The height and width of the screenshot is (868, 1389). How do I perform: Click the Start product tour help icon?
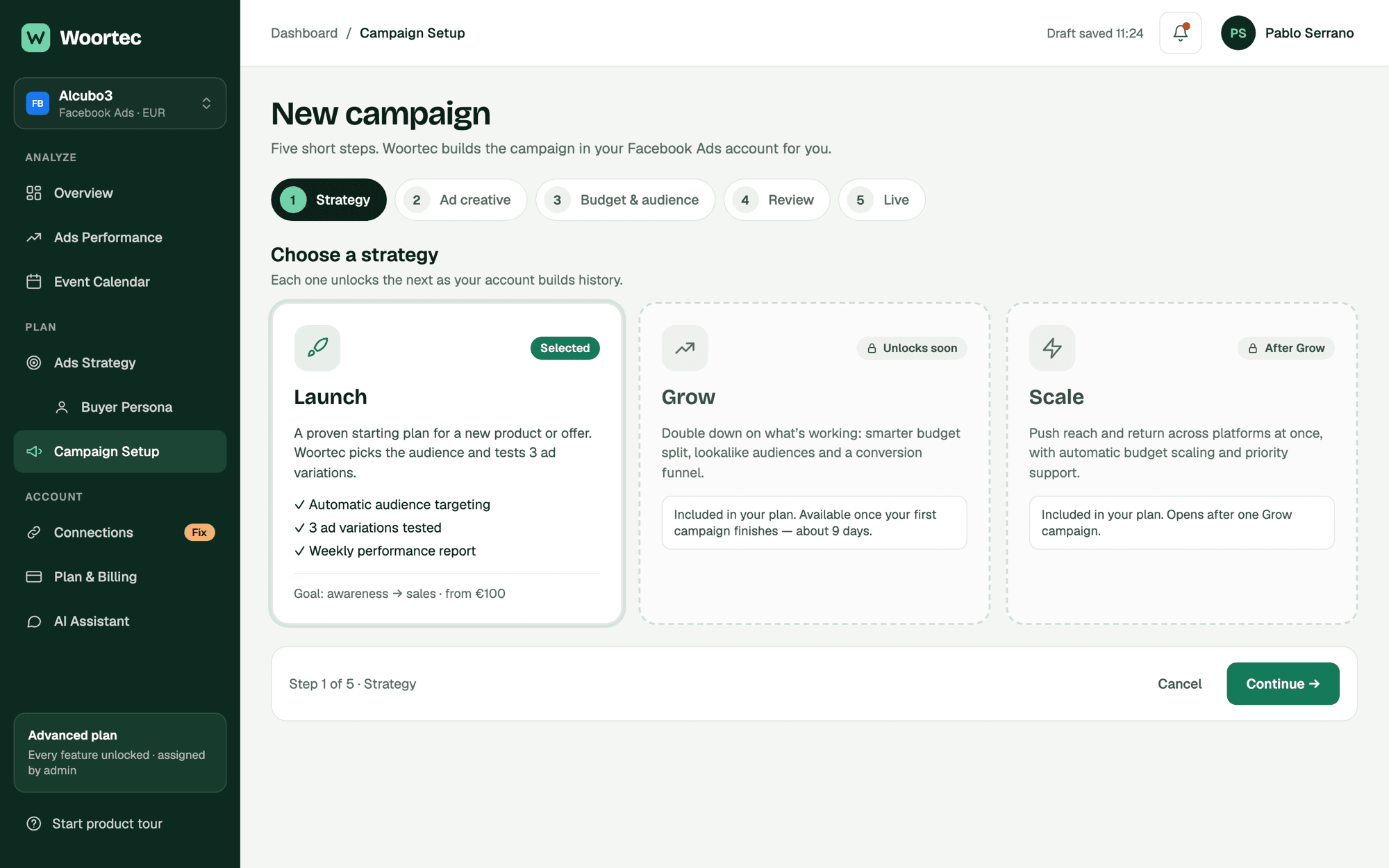coord(34,824)
